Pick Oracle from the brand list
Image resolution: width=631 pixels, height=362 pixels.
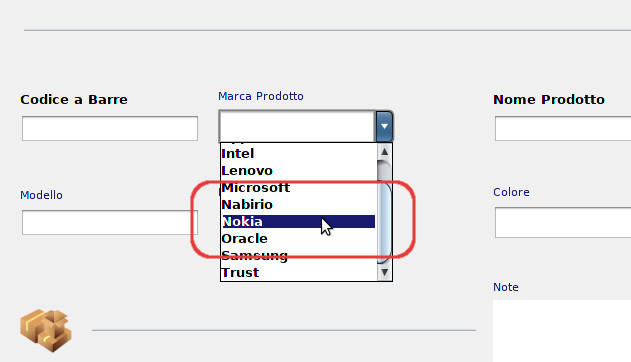click(x=298, y=239)
